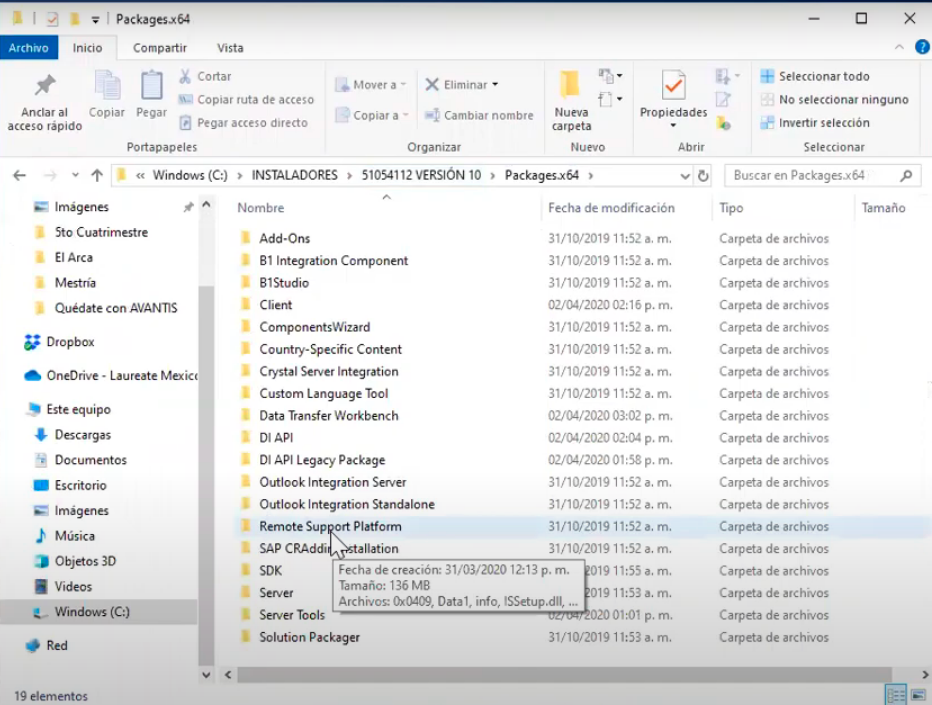Click the Eliminar red X icon
Screen dimensions: 932x705
432,84
